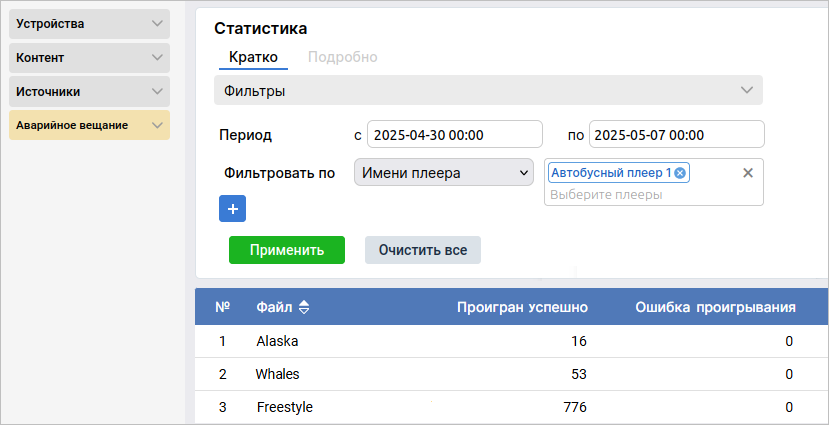Sort table by Файл column

(x=304, y=307)
